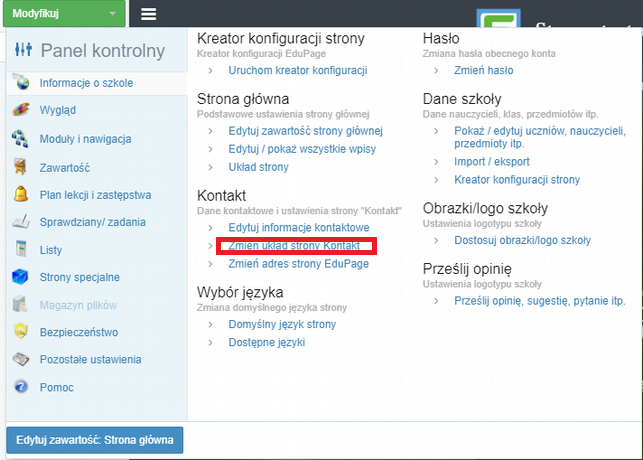Click the sliders icon next to Panel kontrolny
The height and width of the screenshot is (460, 643).
(x=23, y=49)
